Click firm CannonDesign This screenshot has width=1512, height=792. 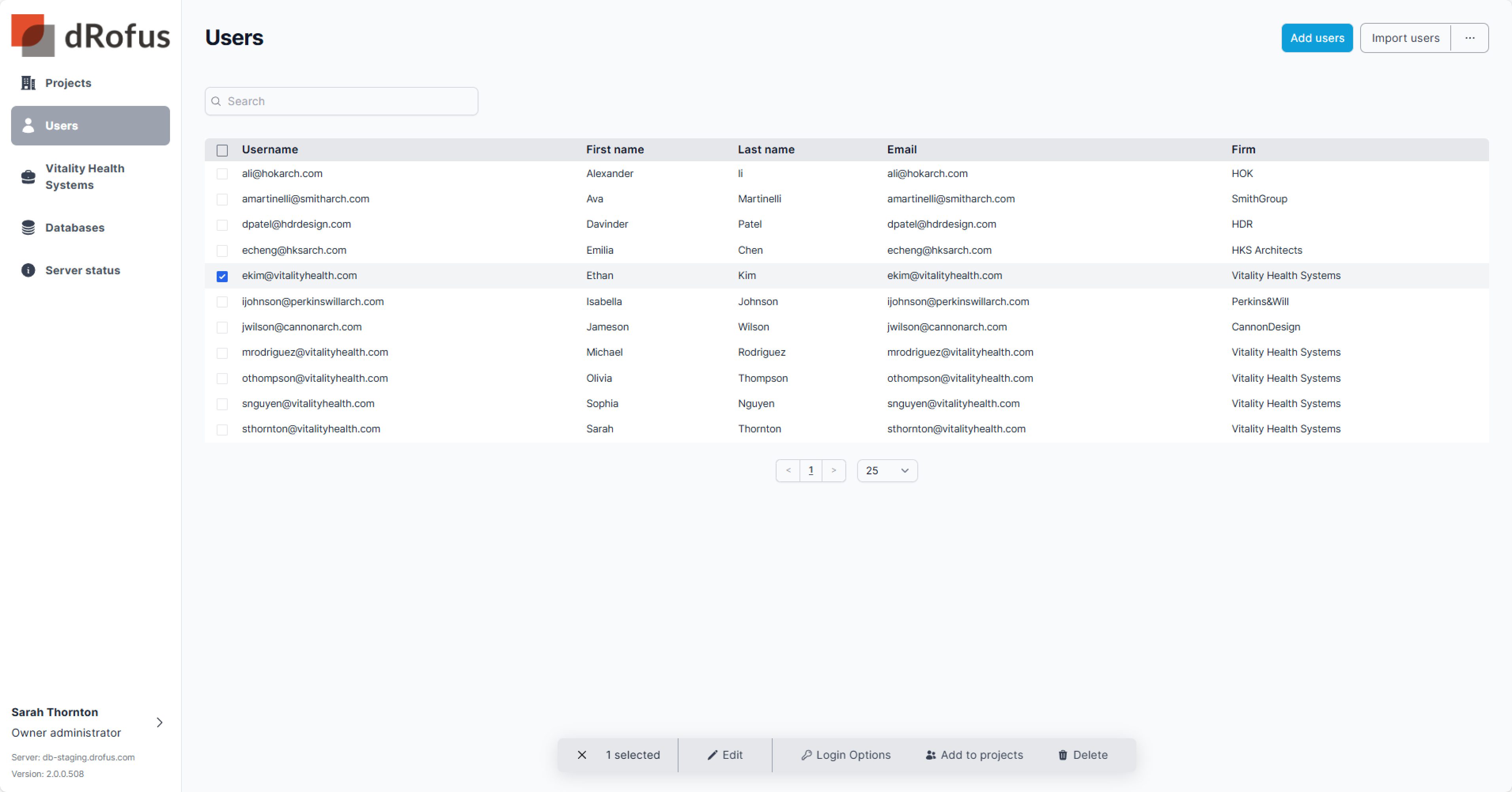[1266, 327]
